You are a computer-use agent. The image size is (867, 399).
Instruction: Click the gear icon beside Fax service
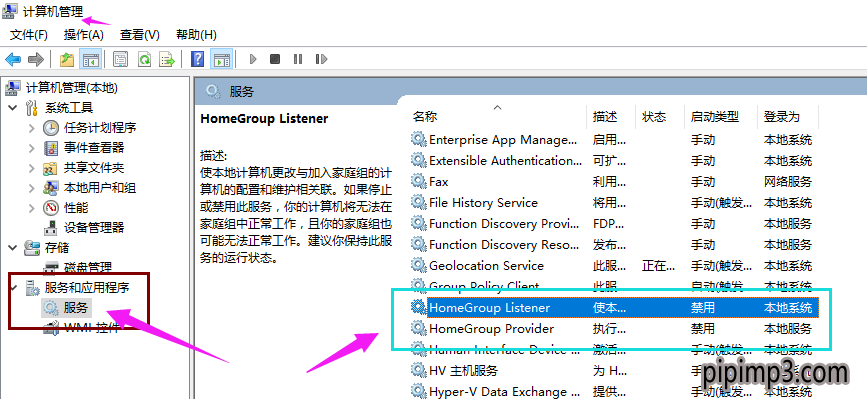pyautogui.click(x=419, y=181)
